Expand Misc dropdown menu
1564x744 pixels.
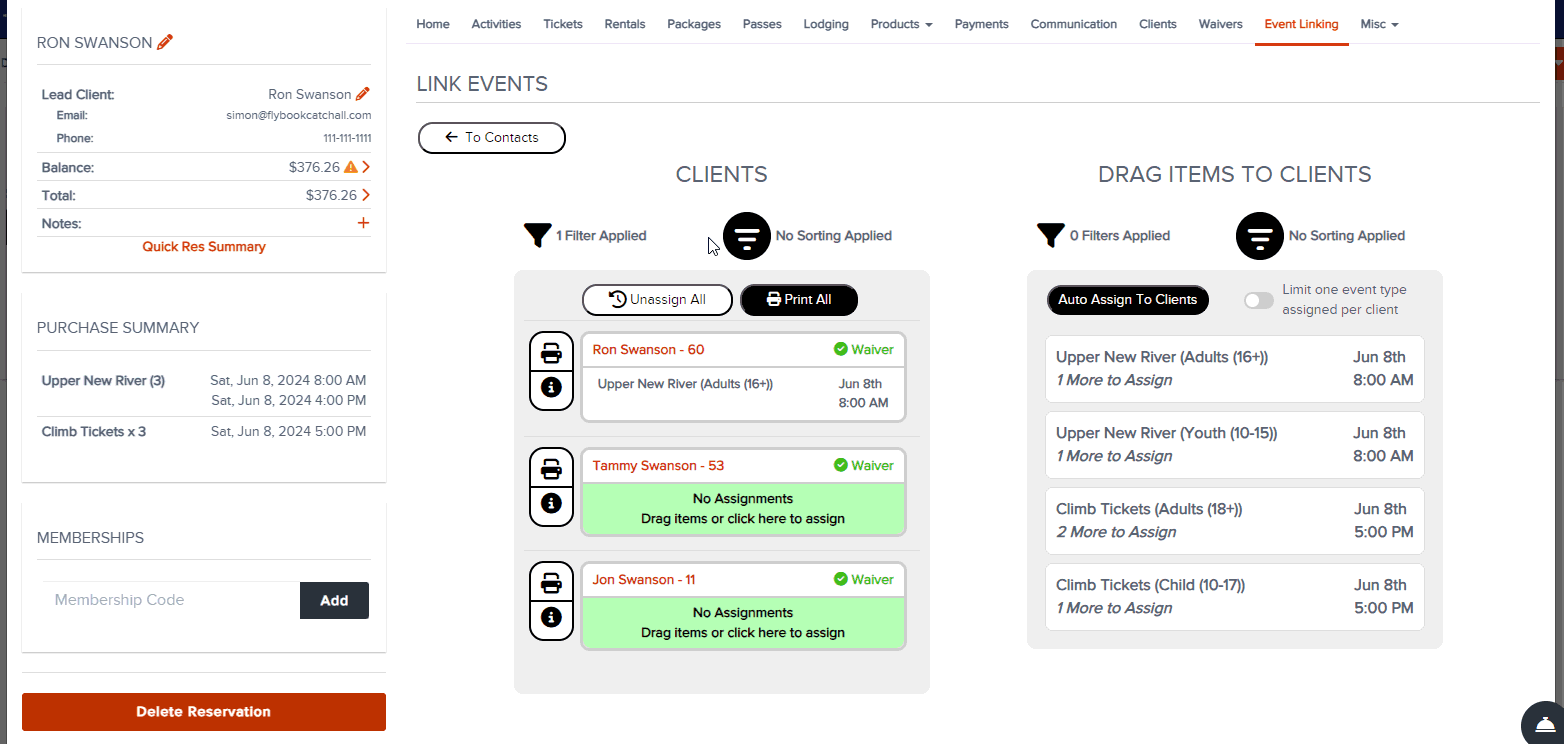(1379, 24)
